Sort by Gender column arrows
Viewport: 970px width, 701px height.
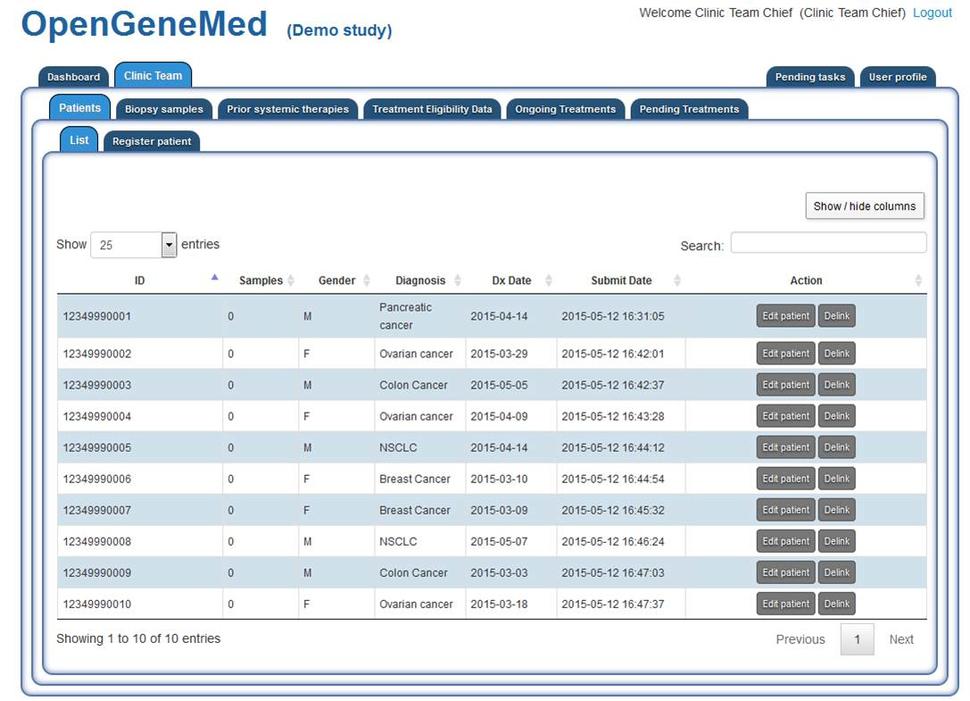[367, 281]
